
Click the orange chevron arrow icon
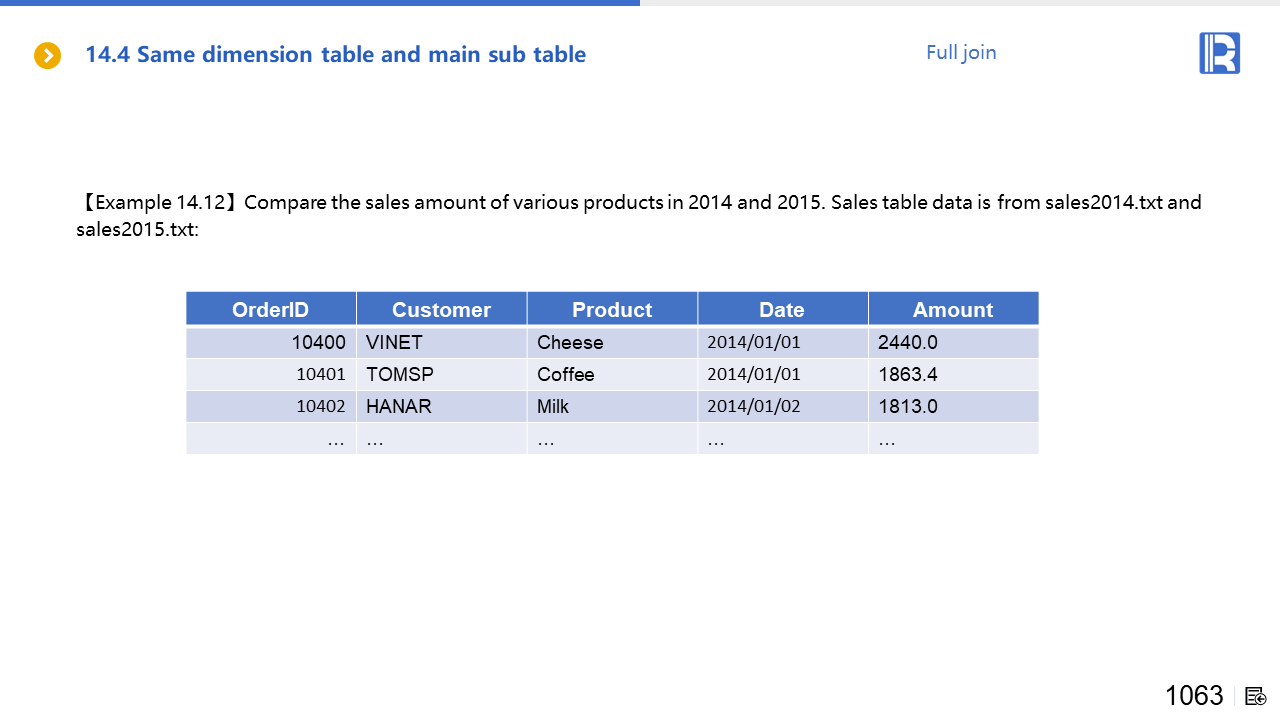pyautogui.click(x=47, y=56)
